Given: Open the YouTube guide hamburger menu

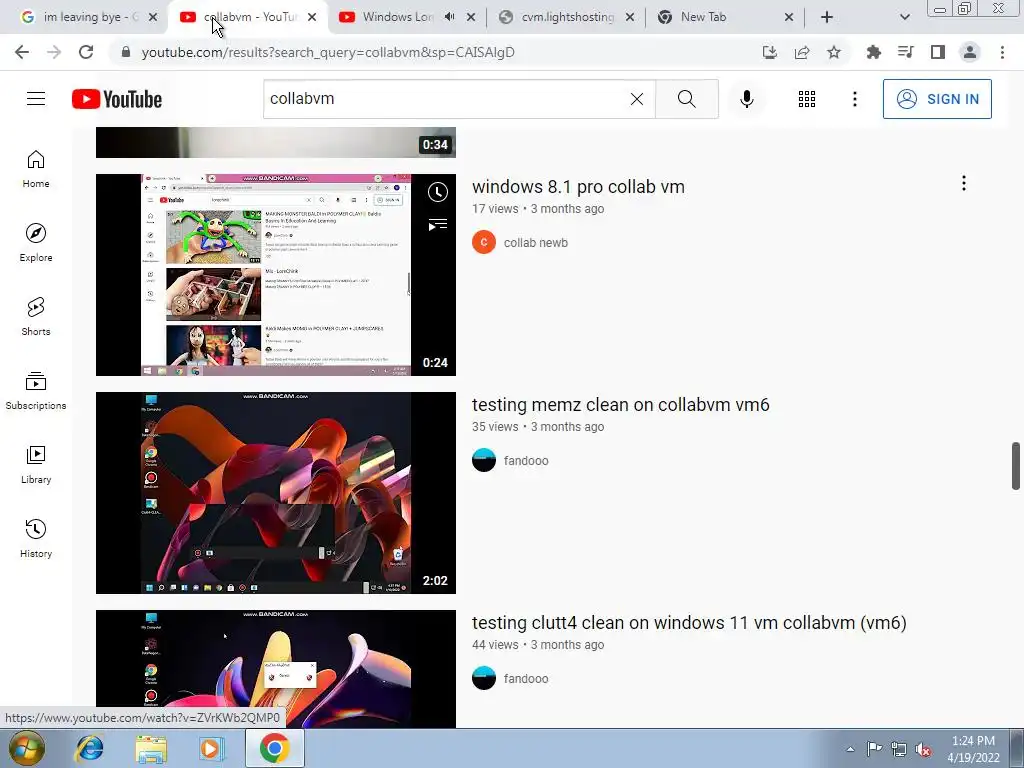Looking at the screenshot, I should coord(36,99).
